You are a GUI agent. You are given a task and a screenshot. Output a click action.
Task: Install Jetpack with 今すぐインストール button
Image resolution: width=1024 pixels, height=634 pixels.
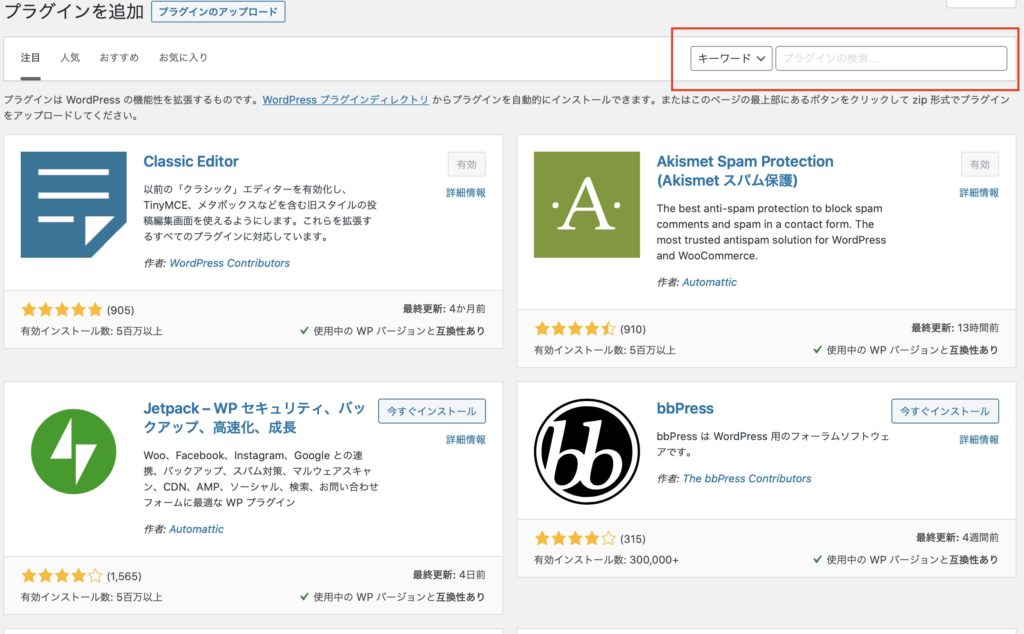432,411
